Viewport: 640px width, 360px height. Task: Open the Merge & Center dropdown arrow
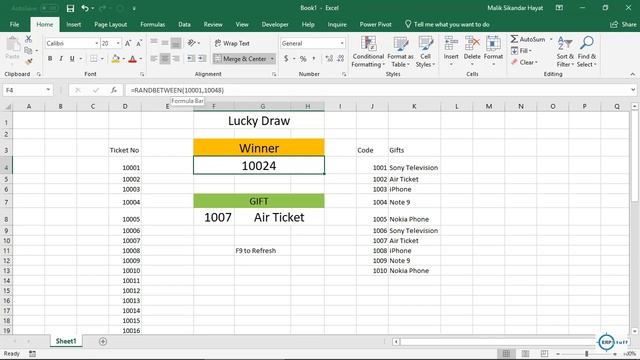pos(272,59)
